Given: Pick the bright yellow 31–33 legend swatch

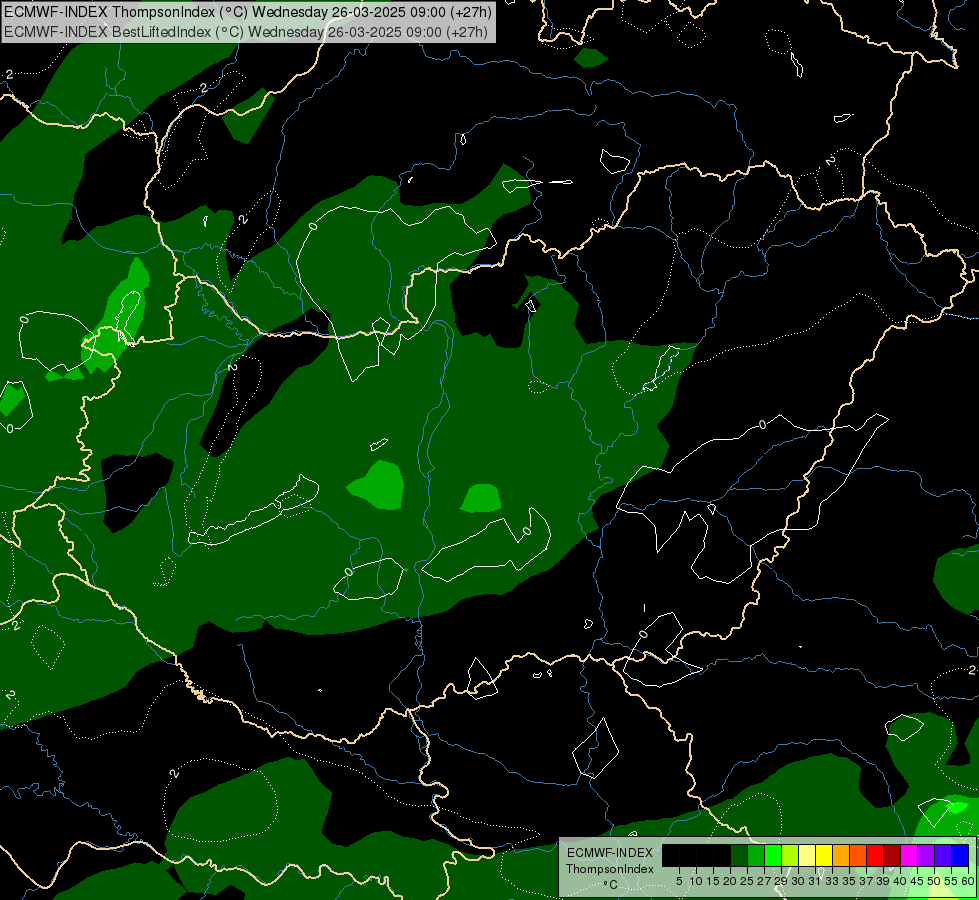Looking at the screenshot, I should pos(824,855).
